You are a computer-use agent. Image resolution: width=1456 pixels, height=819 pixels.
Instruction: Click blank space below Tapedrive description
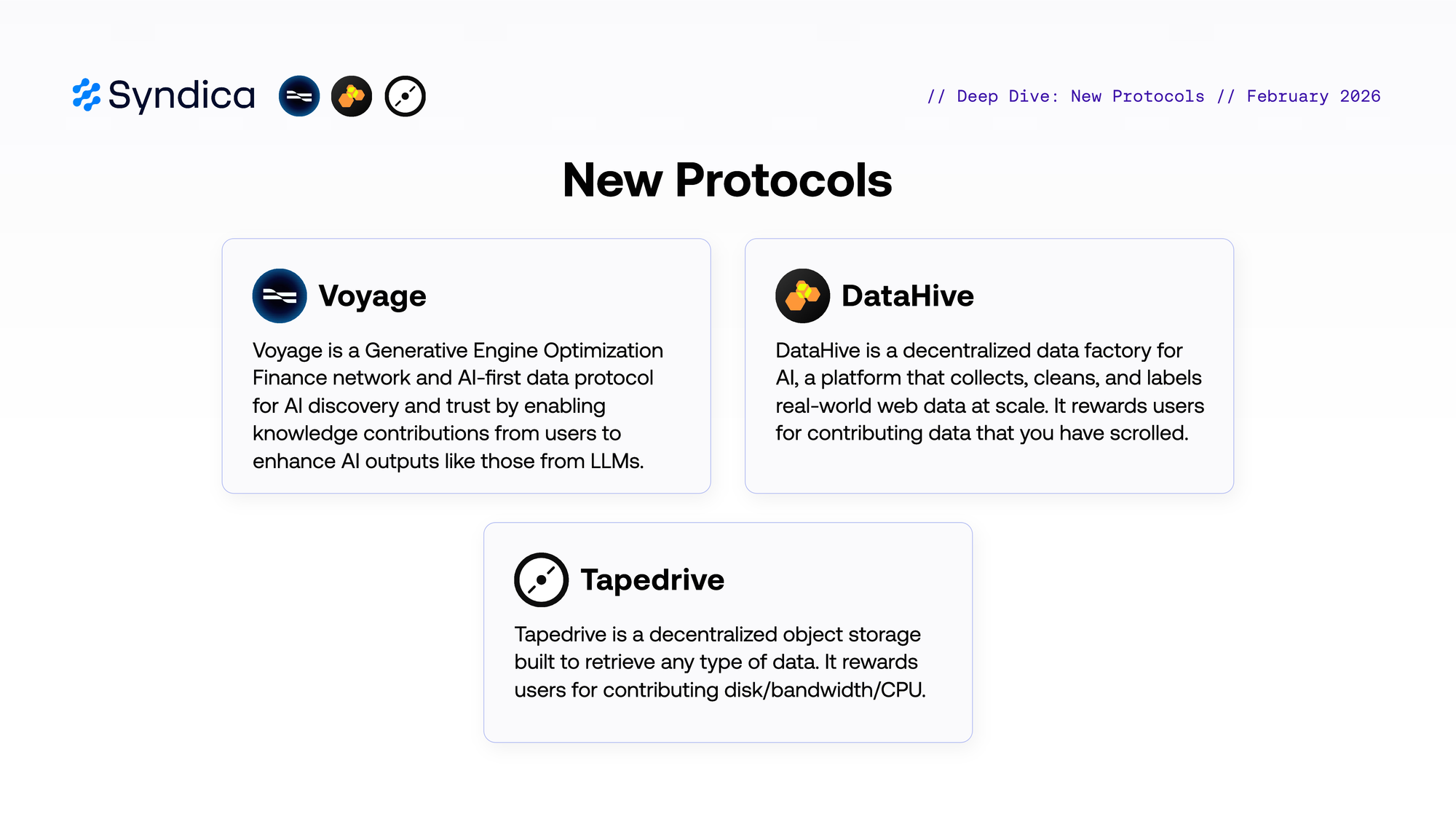(727, 721)
